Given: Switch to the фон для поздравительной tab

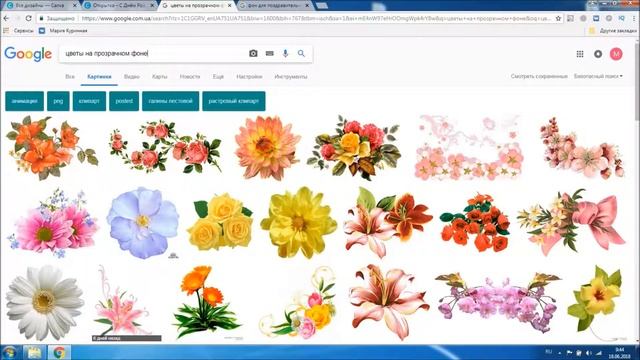Looking at the screenshot, I should (274, 6).
